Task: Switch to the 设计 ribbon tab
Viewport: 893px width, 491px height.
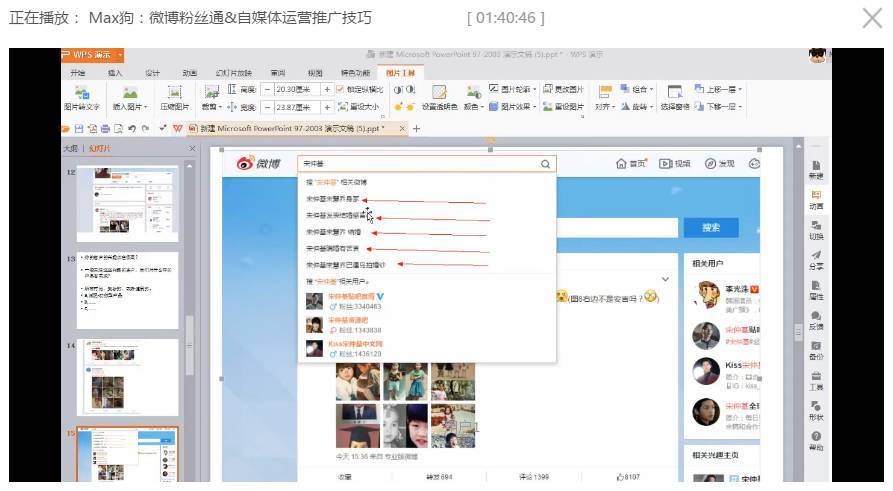Action: coord(152,73)
